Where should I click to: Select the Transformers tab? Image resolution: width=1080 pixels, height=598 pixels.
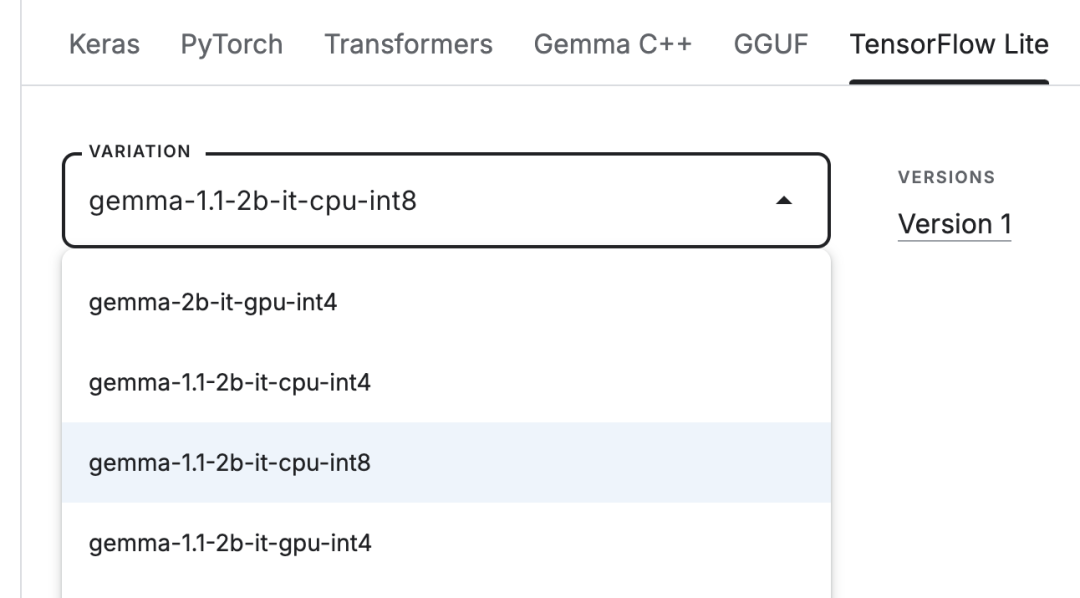[x=408, y=44]
